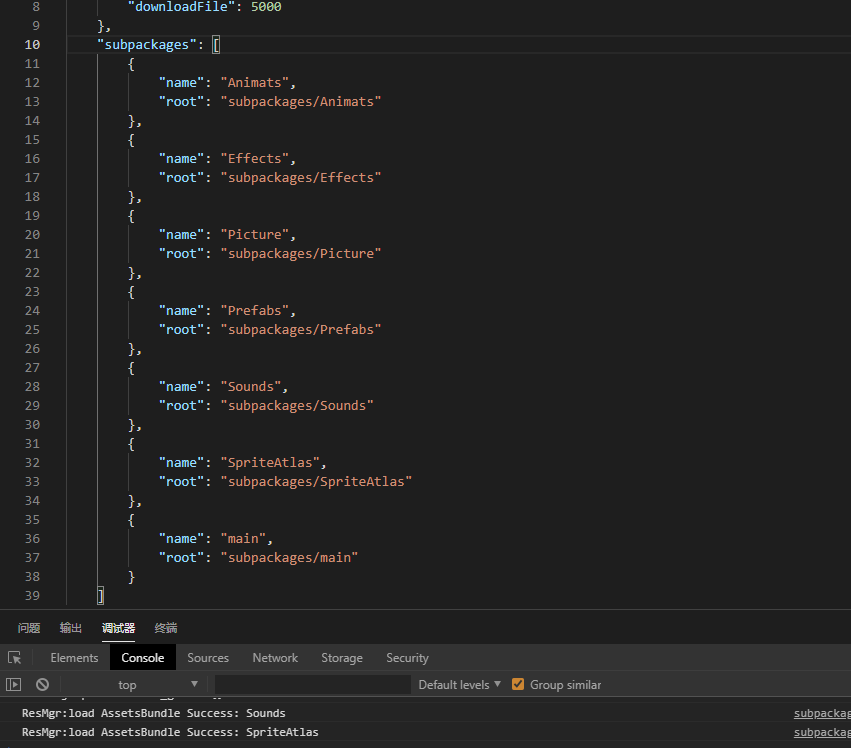Viewport: 851px width, 748px height.
Task: Toggle the Group similar checkbox
Action: click(518, 684)
